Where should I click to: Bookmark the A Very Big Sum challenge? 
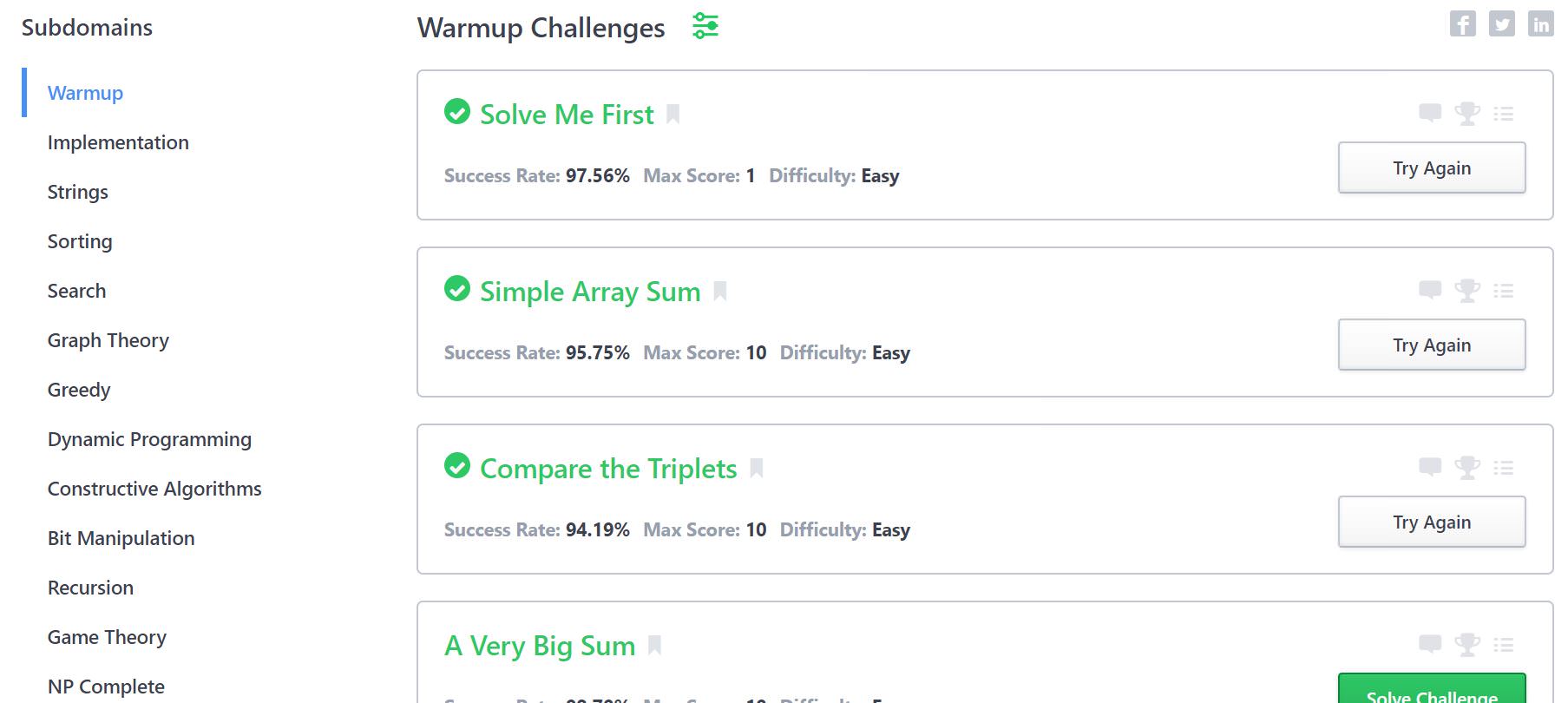(x=655, y=645)
